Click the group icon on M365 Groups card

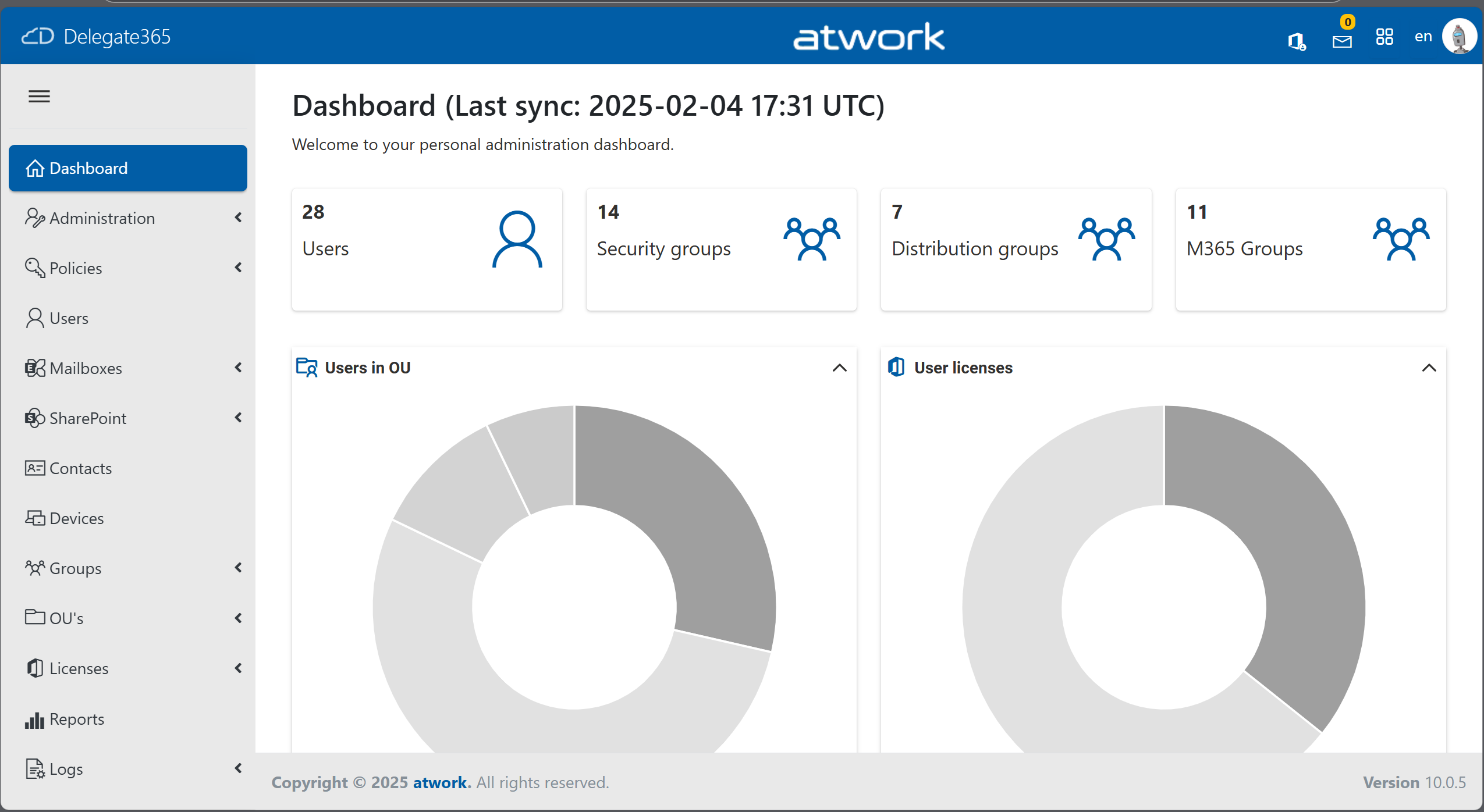[x=1401, y=239]
